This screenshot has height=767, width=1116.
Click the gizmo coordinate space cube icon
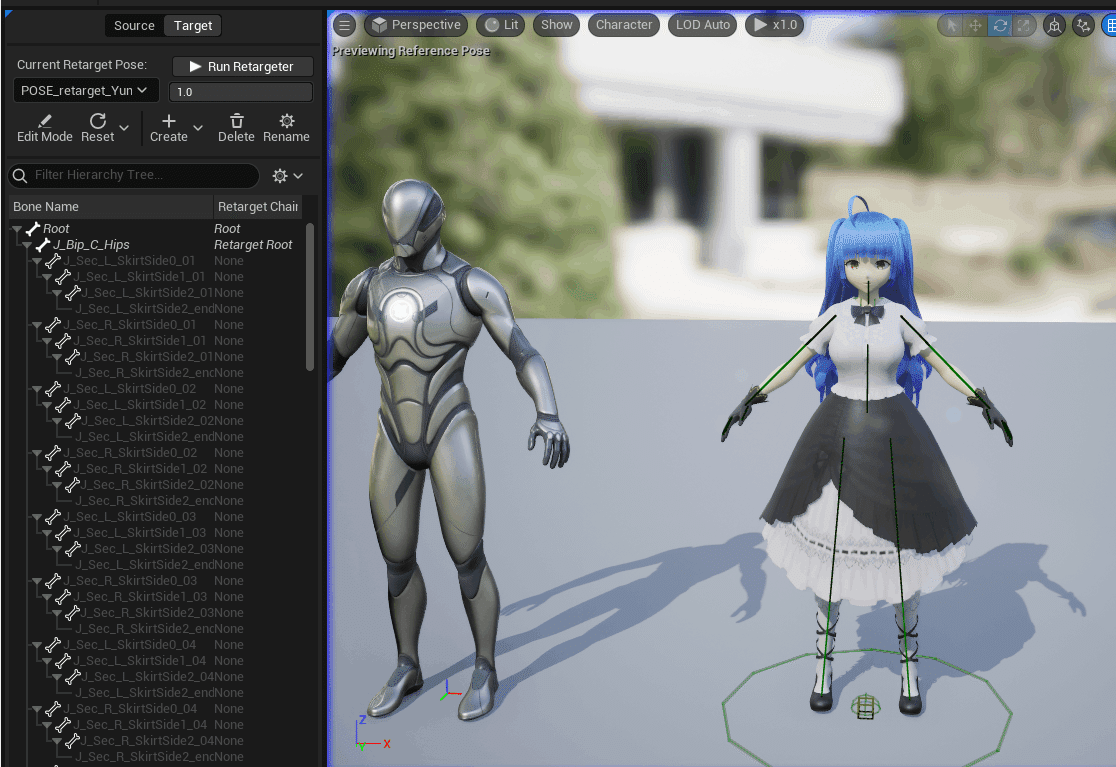coord(1054,25)
